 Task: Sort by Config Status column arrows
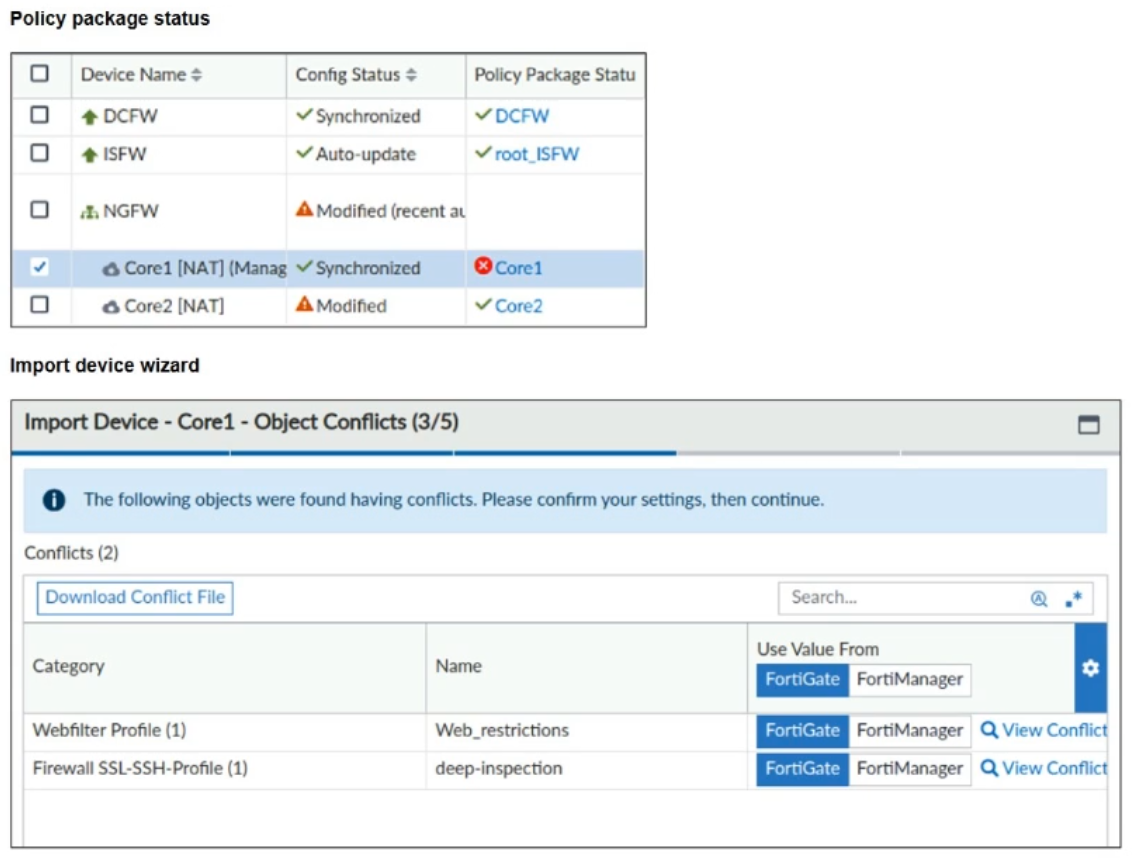pos(411,75)
